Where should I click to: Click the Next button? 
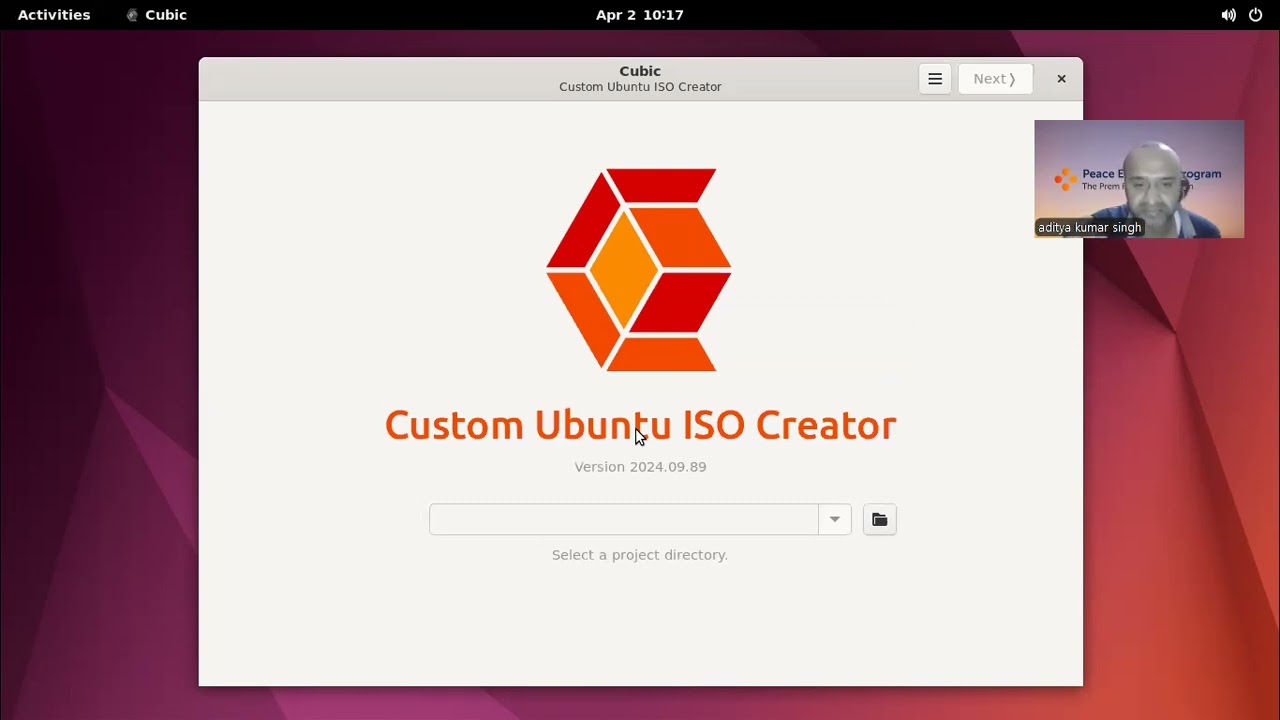click(x=995, y=79)
